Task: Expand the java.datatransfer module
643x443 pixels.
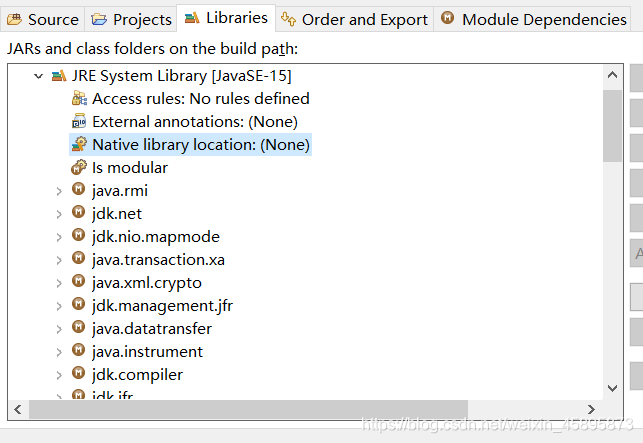Action: pos(59,329)
